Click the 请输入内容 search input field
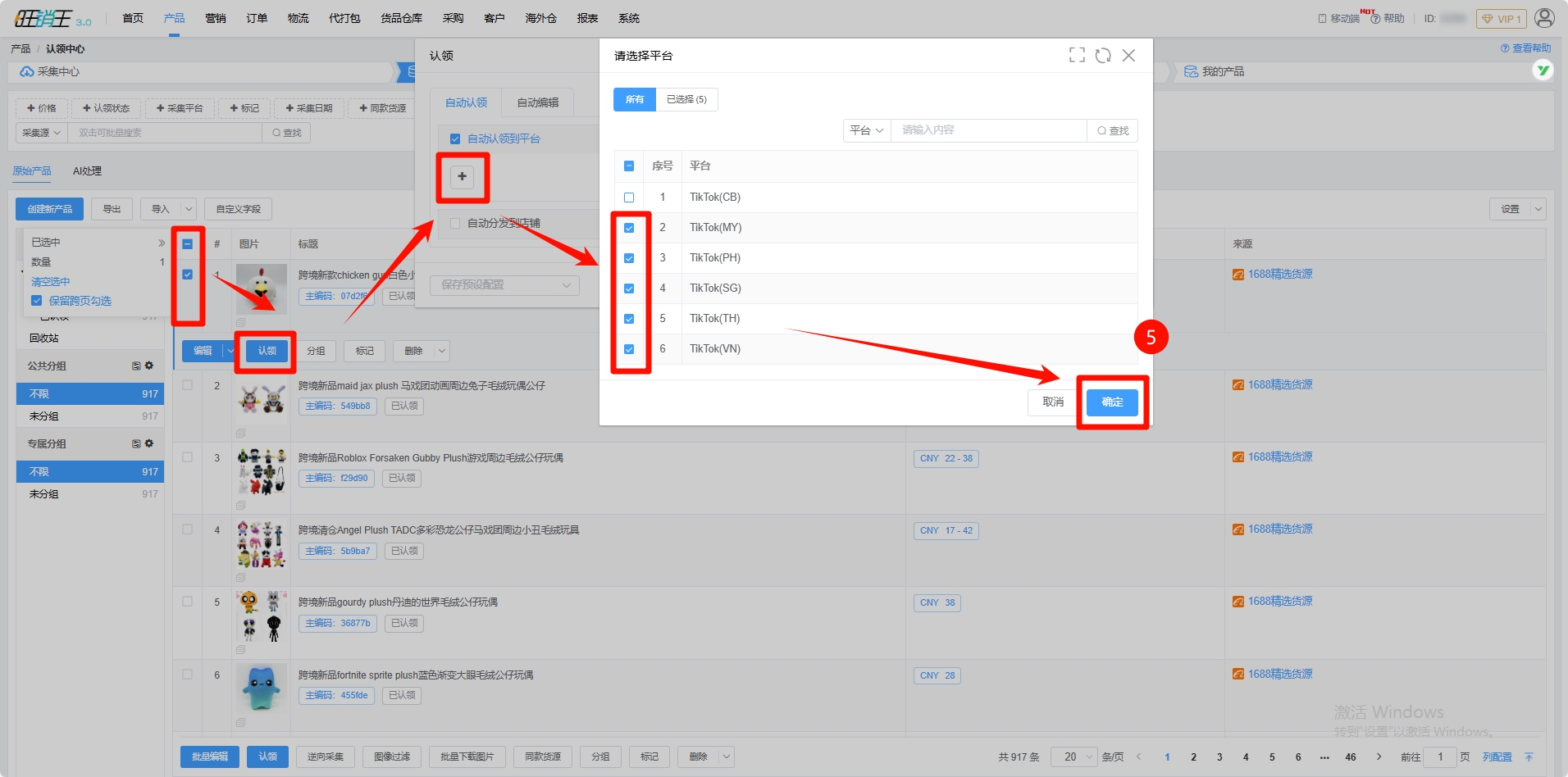Viewport: 1568px width, 777px height. click(988, 130)
